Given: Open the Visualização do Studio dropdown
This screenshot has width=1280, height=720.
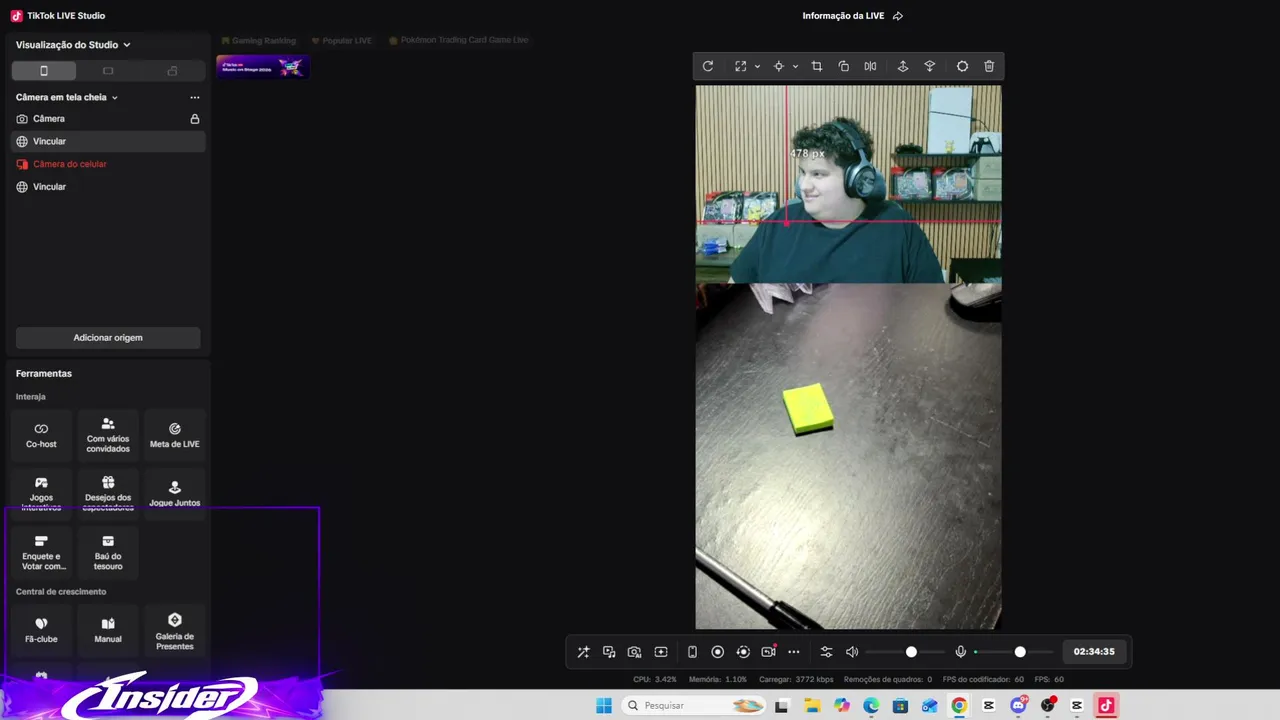Looking at the screenshot, I should [x=73, y=45].
